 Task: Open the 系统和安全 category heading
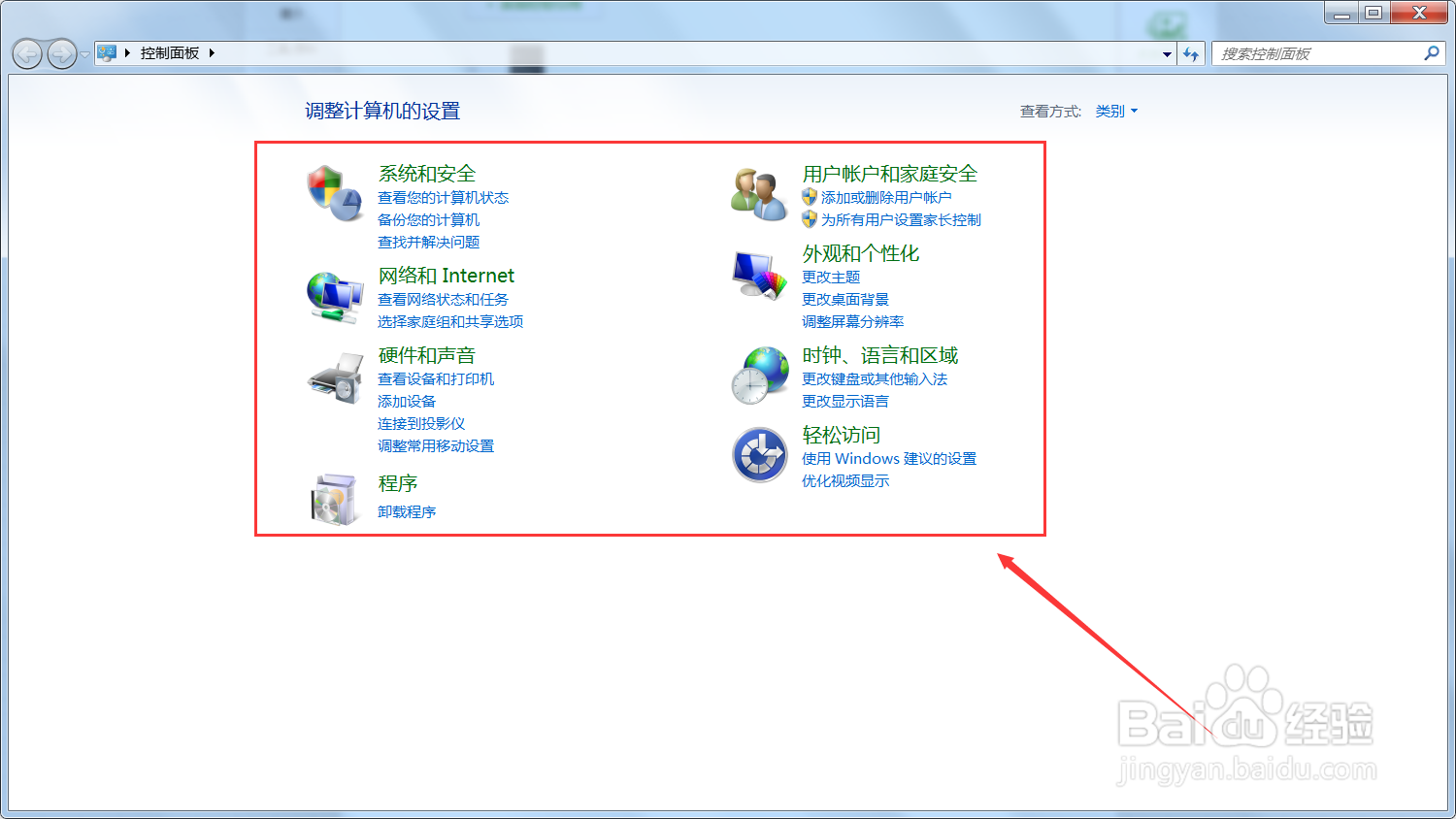[427, 174]
